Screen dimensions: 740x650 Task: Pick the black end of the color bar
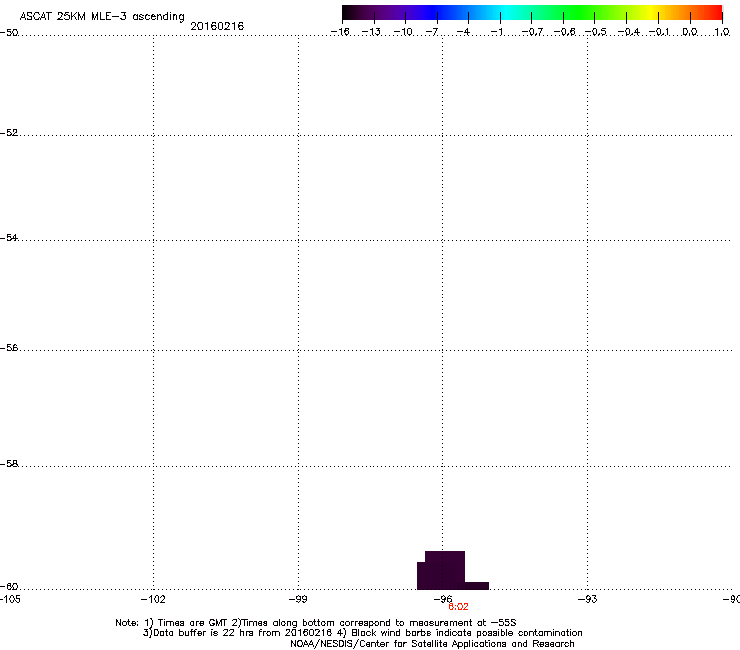coord(349,13)
